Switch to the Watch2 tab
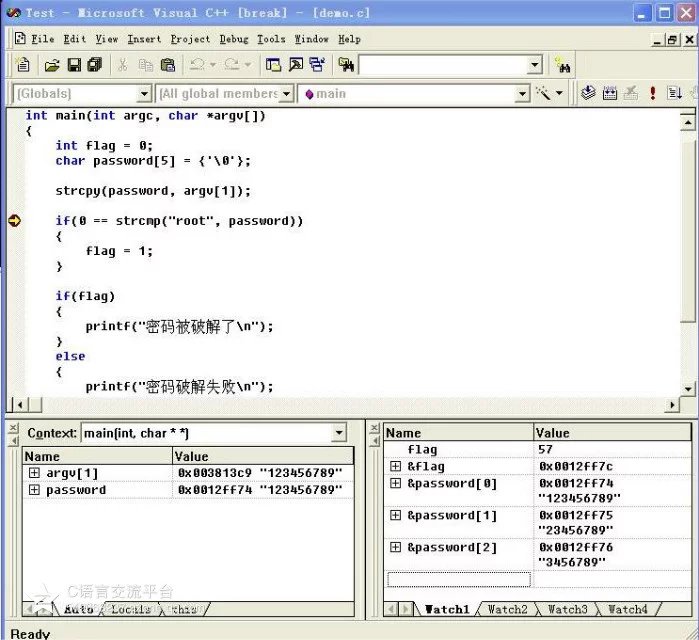This screenshot has height=640, width=699. [508, 609]
